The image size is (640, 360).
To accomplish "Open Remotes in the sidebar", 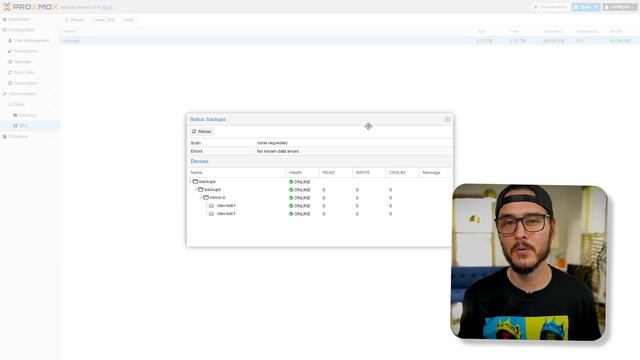I will [29, 62].
